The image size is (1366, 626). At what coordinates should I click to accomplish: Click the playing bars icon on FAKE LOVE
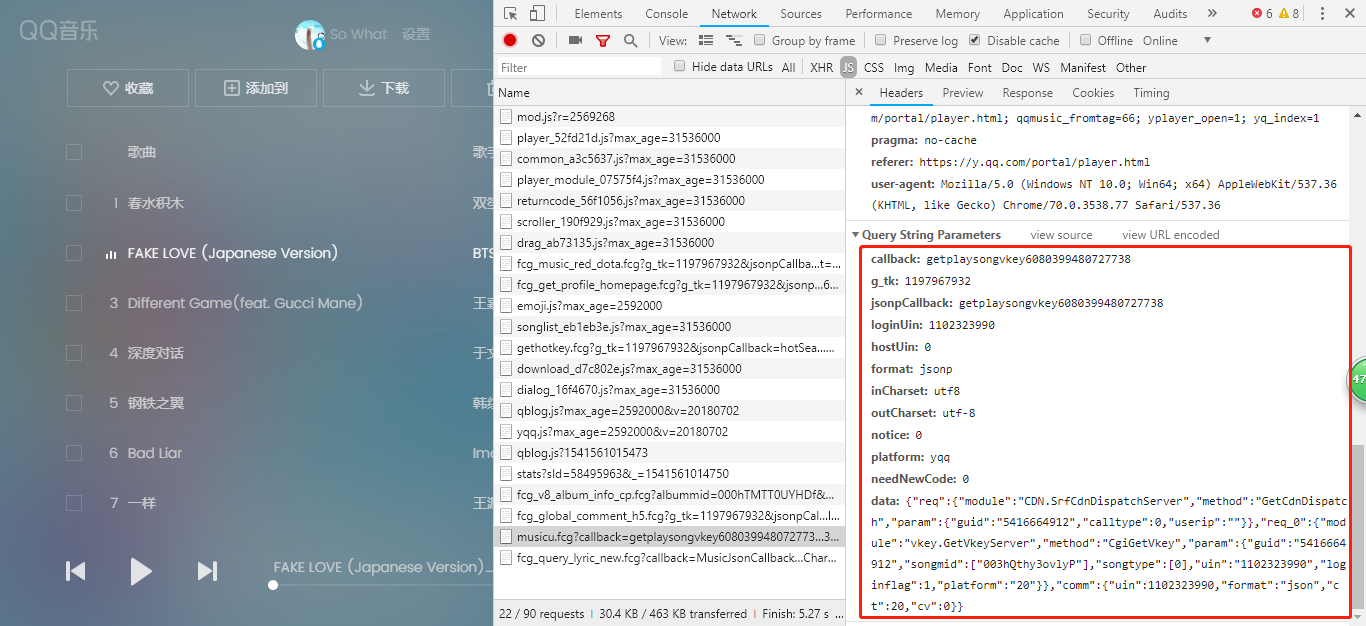click(111, 254)
